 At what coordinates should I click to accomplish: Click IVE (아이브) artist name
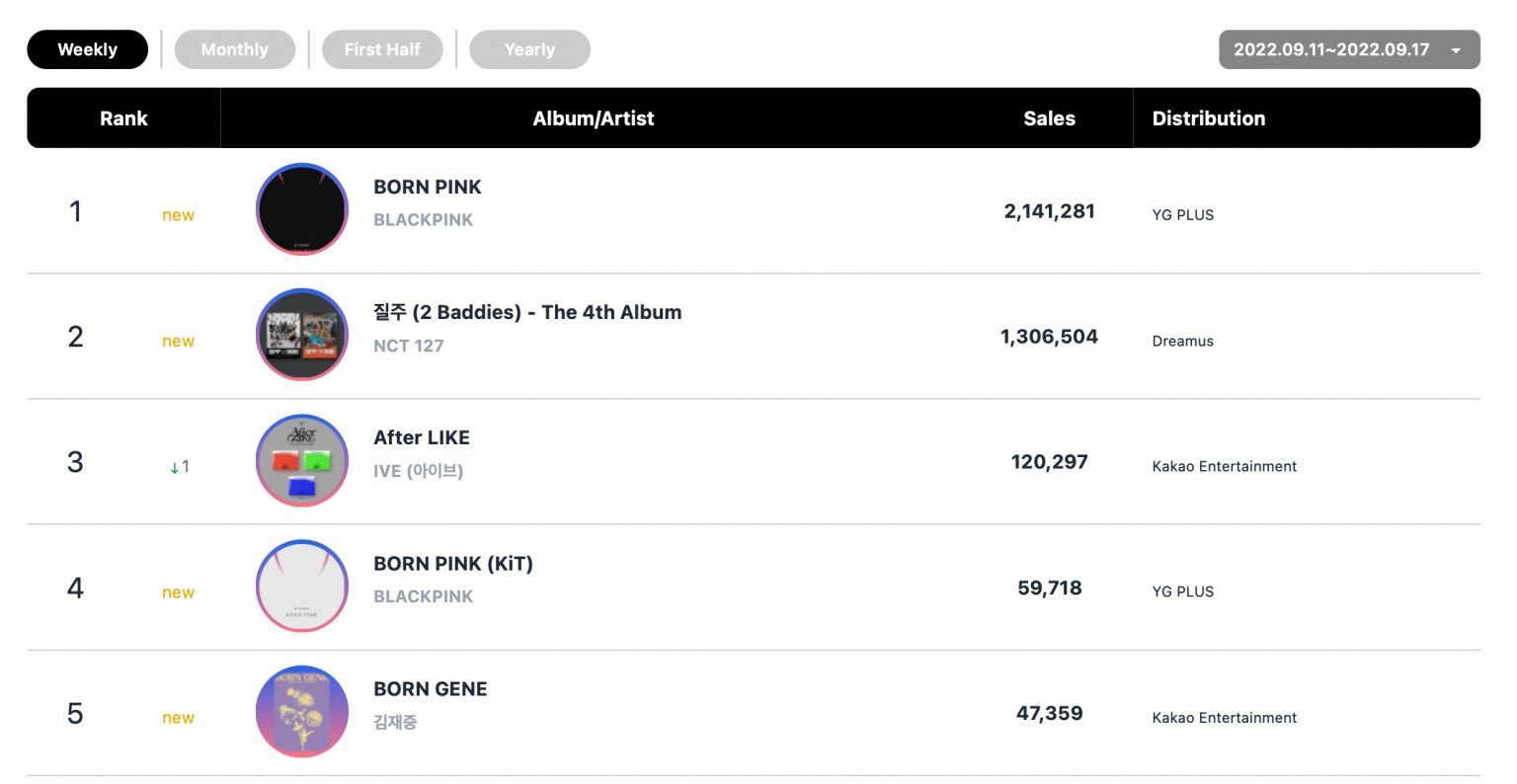pos(418,471)
